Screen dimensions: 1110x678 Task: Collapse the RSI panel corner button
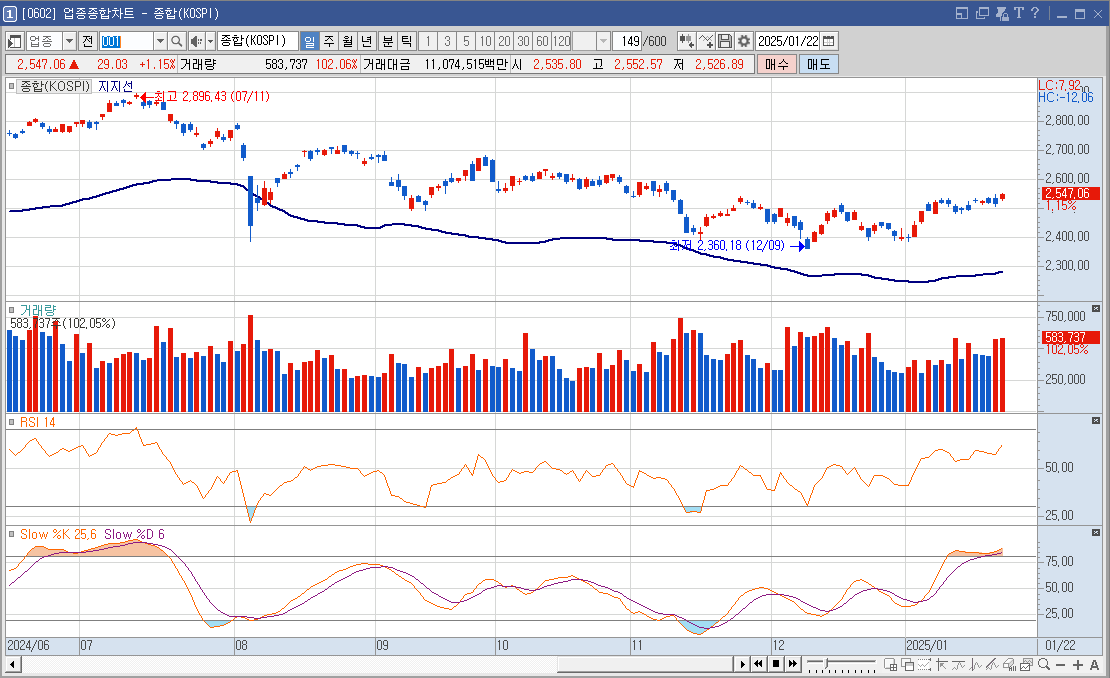tap(1096, 420)
